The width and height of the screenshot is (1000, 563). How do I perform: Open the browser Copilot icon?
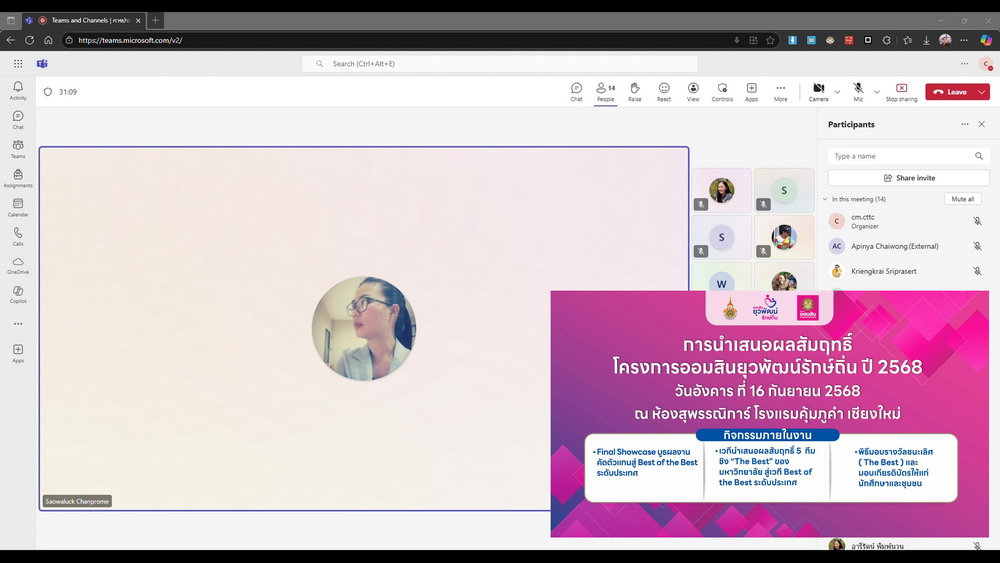(986, 40)
